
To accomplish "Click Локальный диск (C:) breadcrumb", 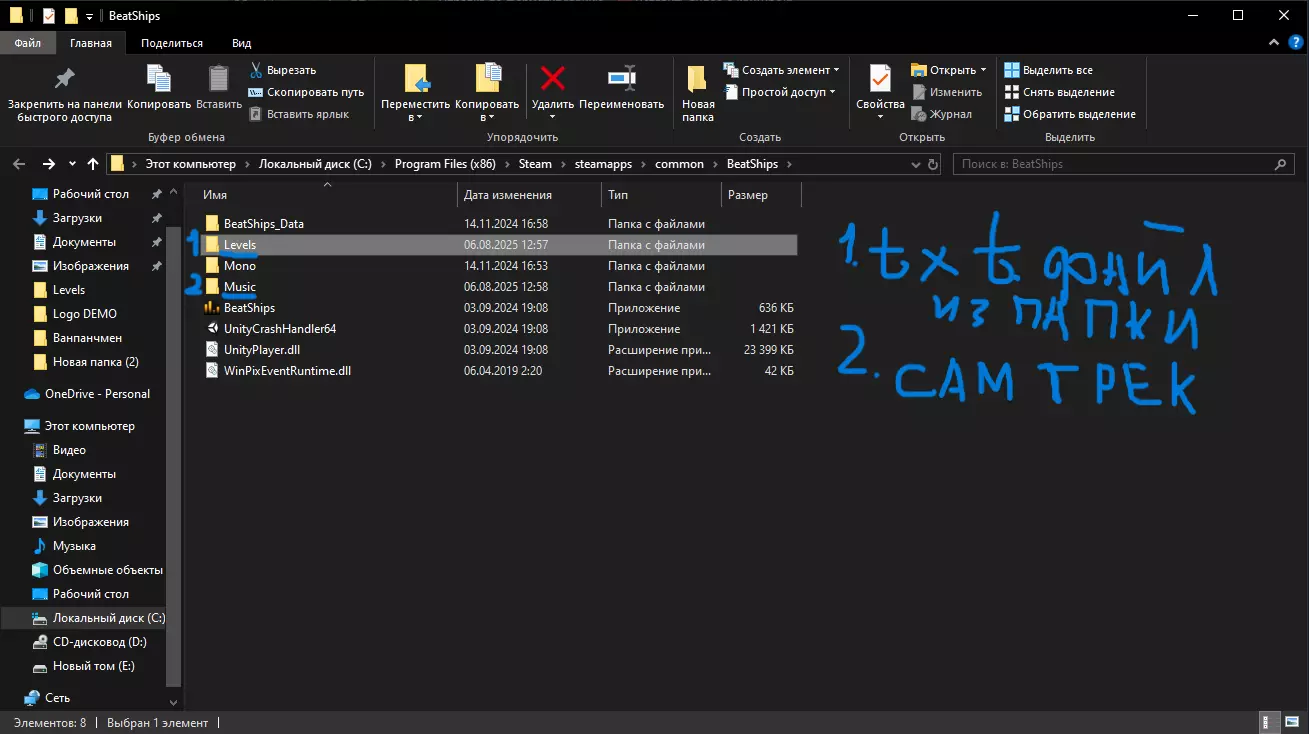I will click(x=315, y=164).
